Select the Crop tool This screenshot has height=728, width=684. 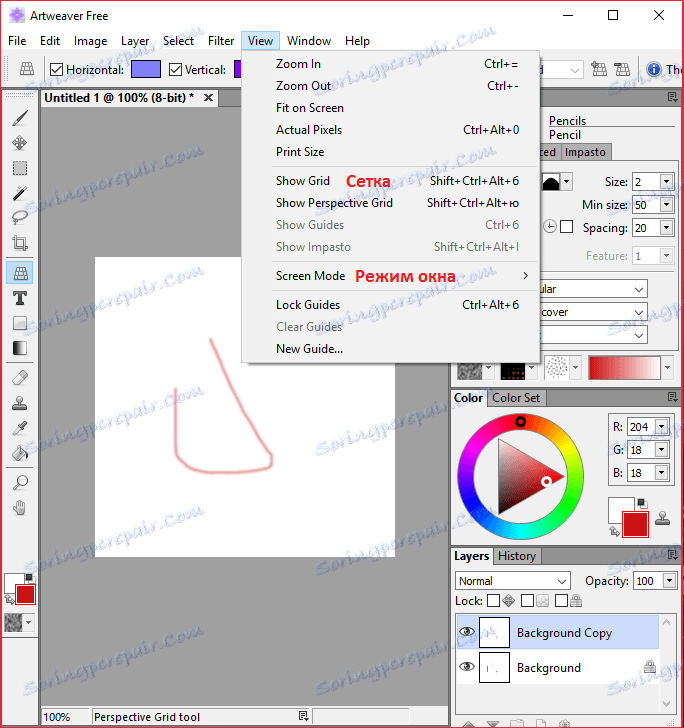(x=20, y=243)
